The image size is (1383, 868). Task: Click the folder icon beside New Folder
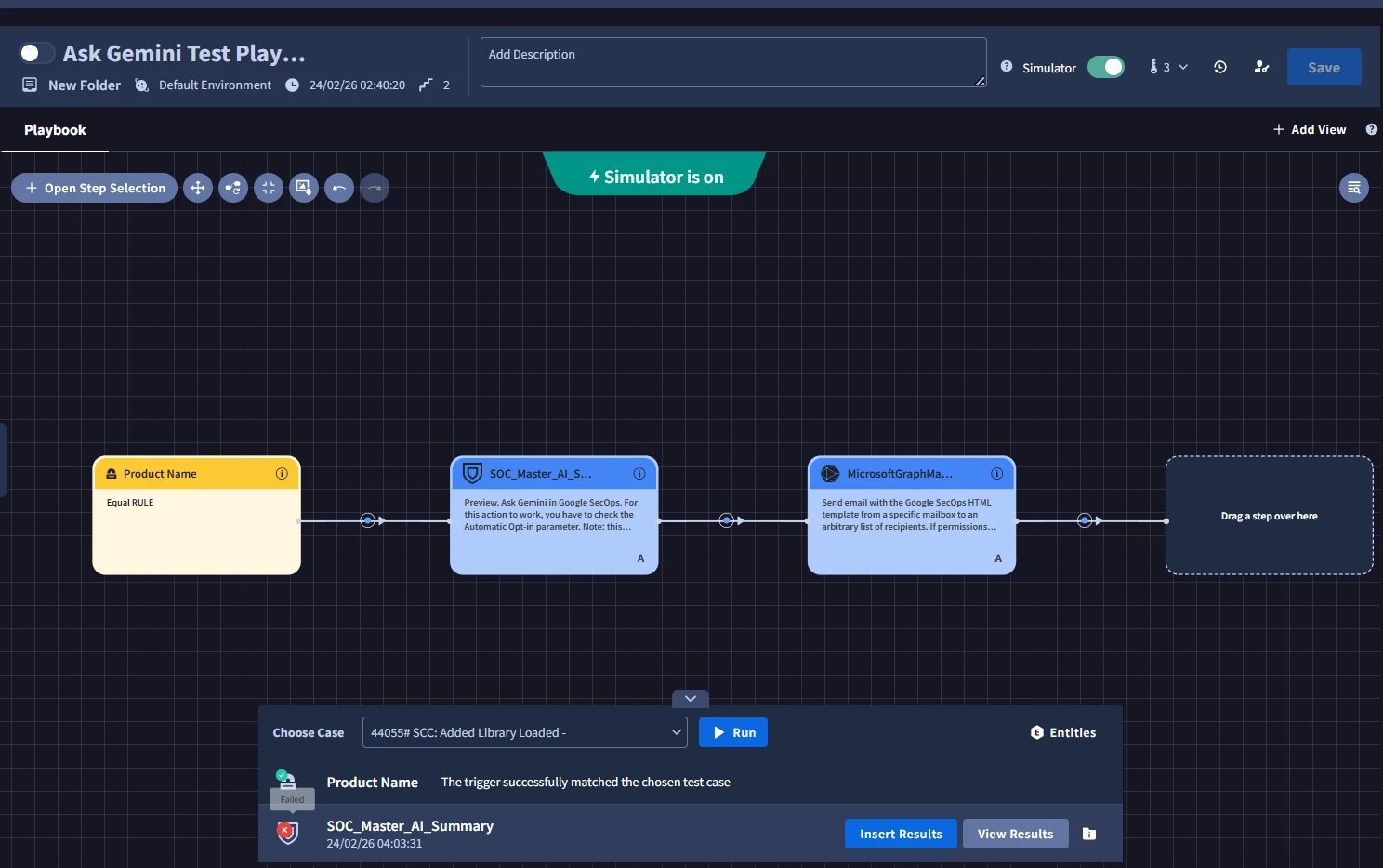pyautogui.click(x=30, y=85)
